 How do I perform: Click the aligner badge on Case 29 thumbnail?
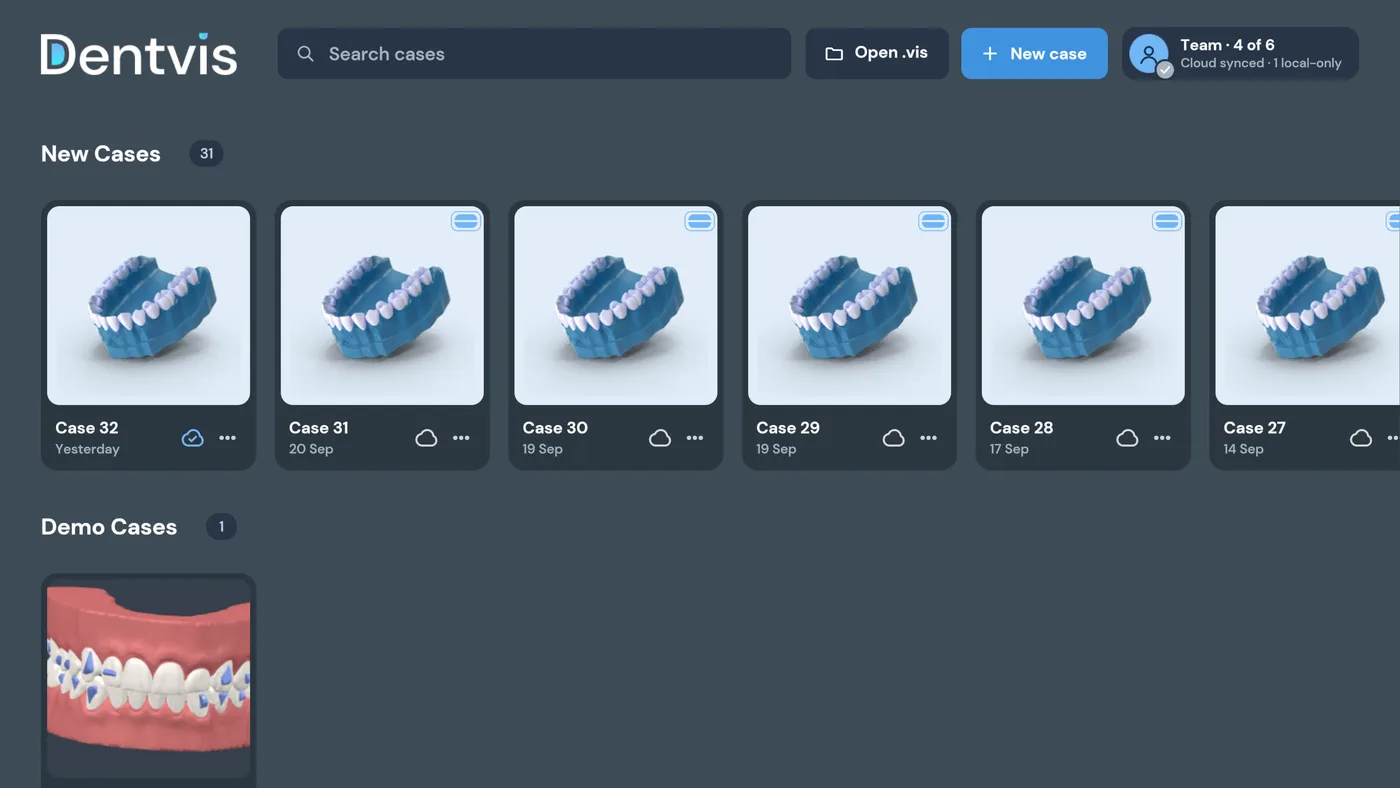[933, 221]
